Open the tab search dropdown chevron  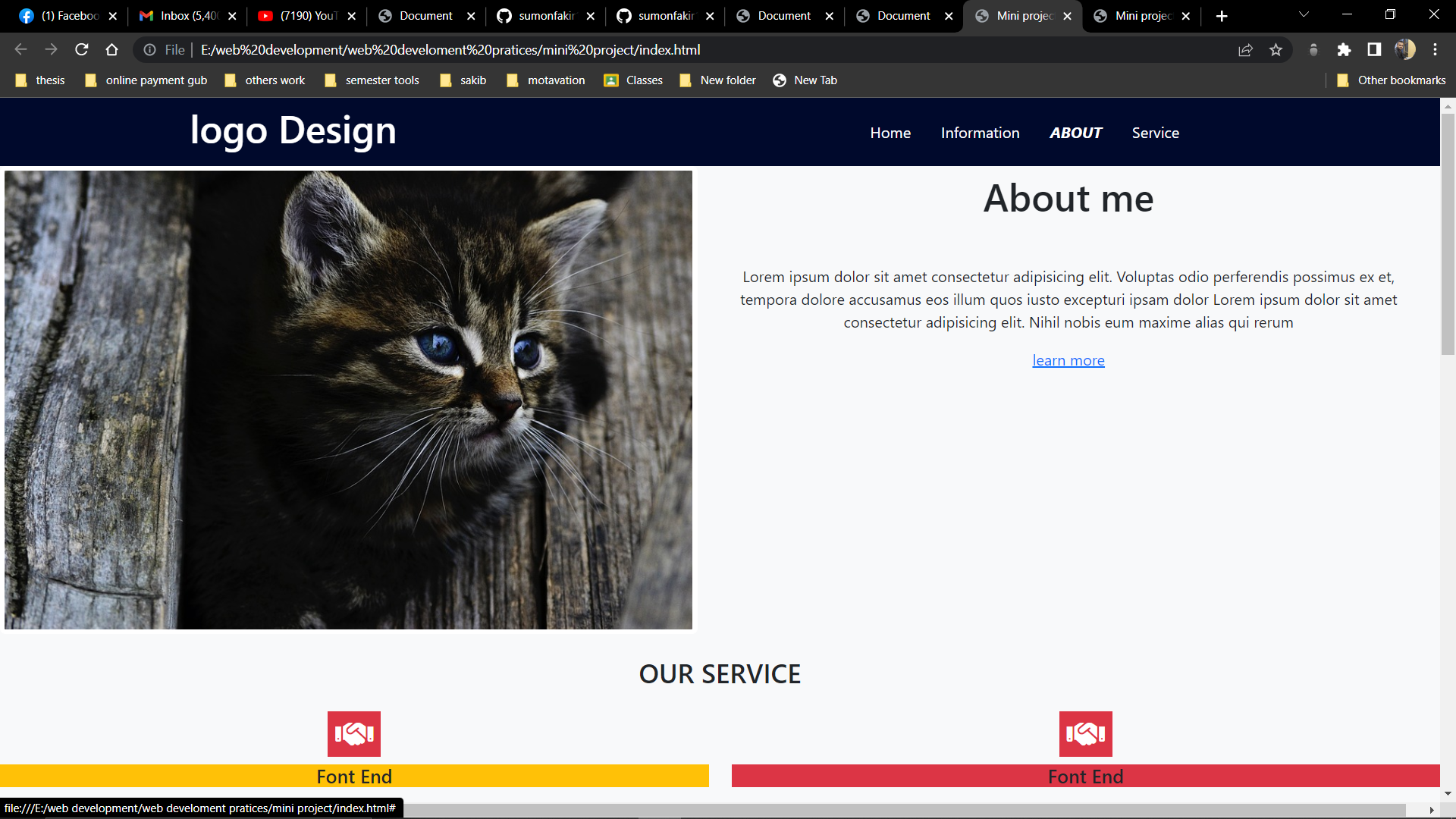tap(1304, 15)
